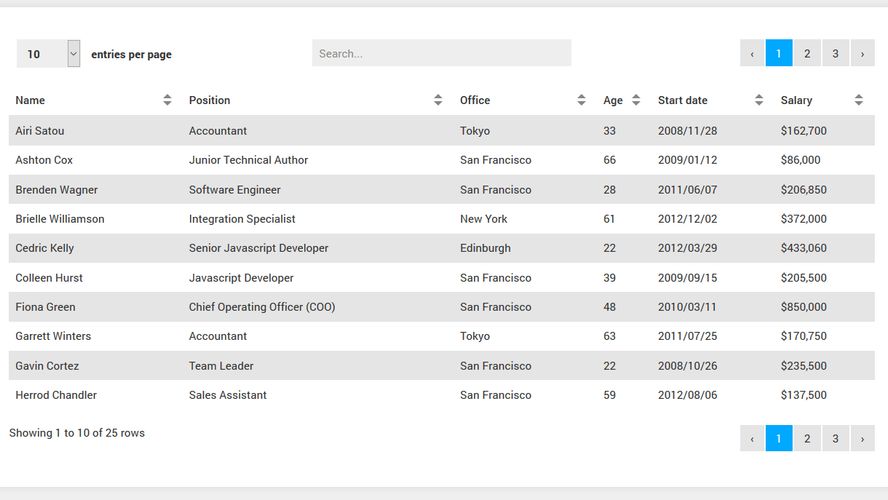Click the 2008/11/28 start date cell

click(688, 131)
